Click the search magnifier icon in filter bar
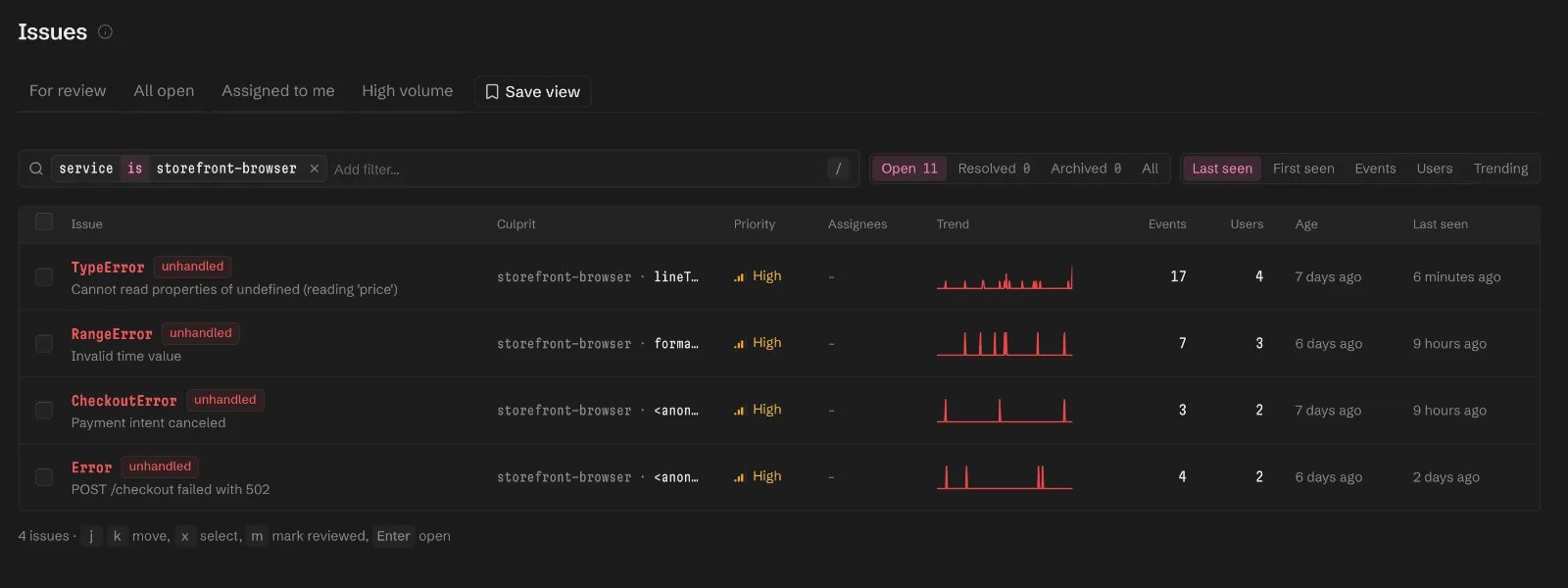This screenshot has width=1568, height=588. (x=35, y=169)
